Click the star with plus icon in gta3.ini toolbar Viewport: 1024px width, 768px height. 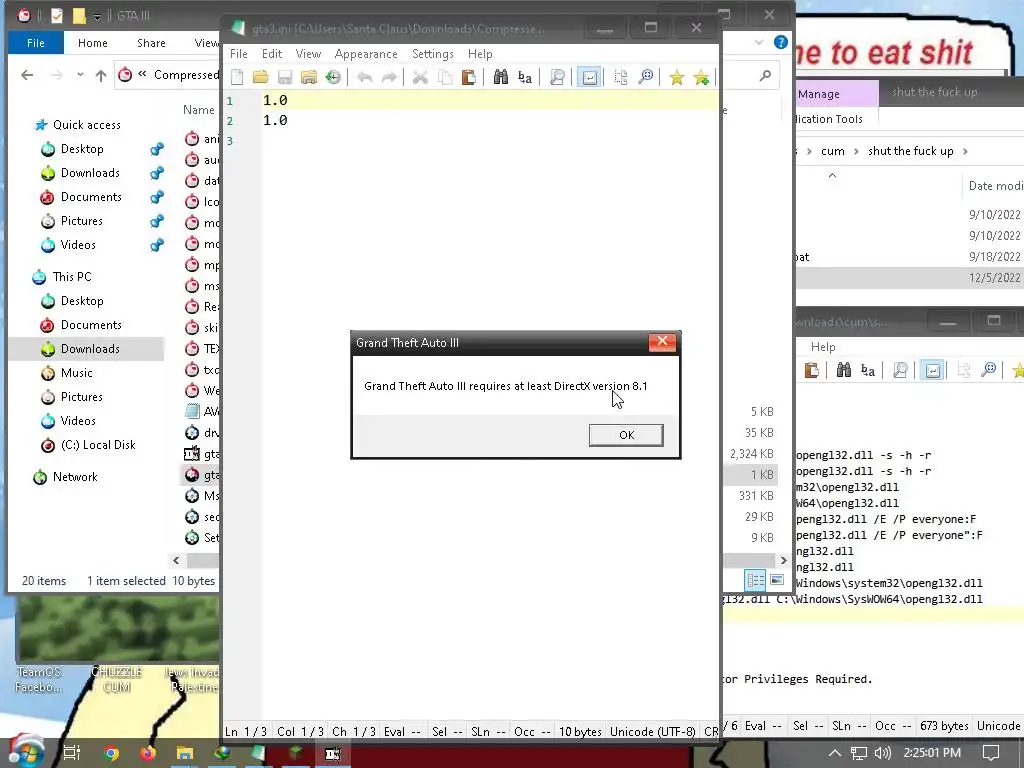pos(701,78)
